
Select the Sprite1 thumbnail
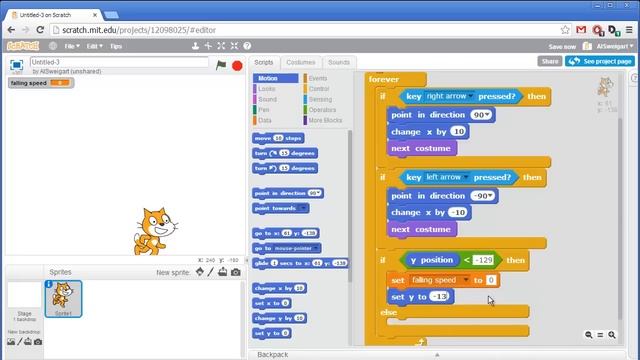pyautogui.click(x=63, y=299)
